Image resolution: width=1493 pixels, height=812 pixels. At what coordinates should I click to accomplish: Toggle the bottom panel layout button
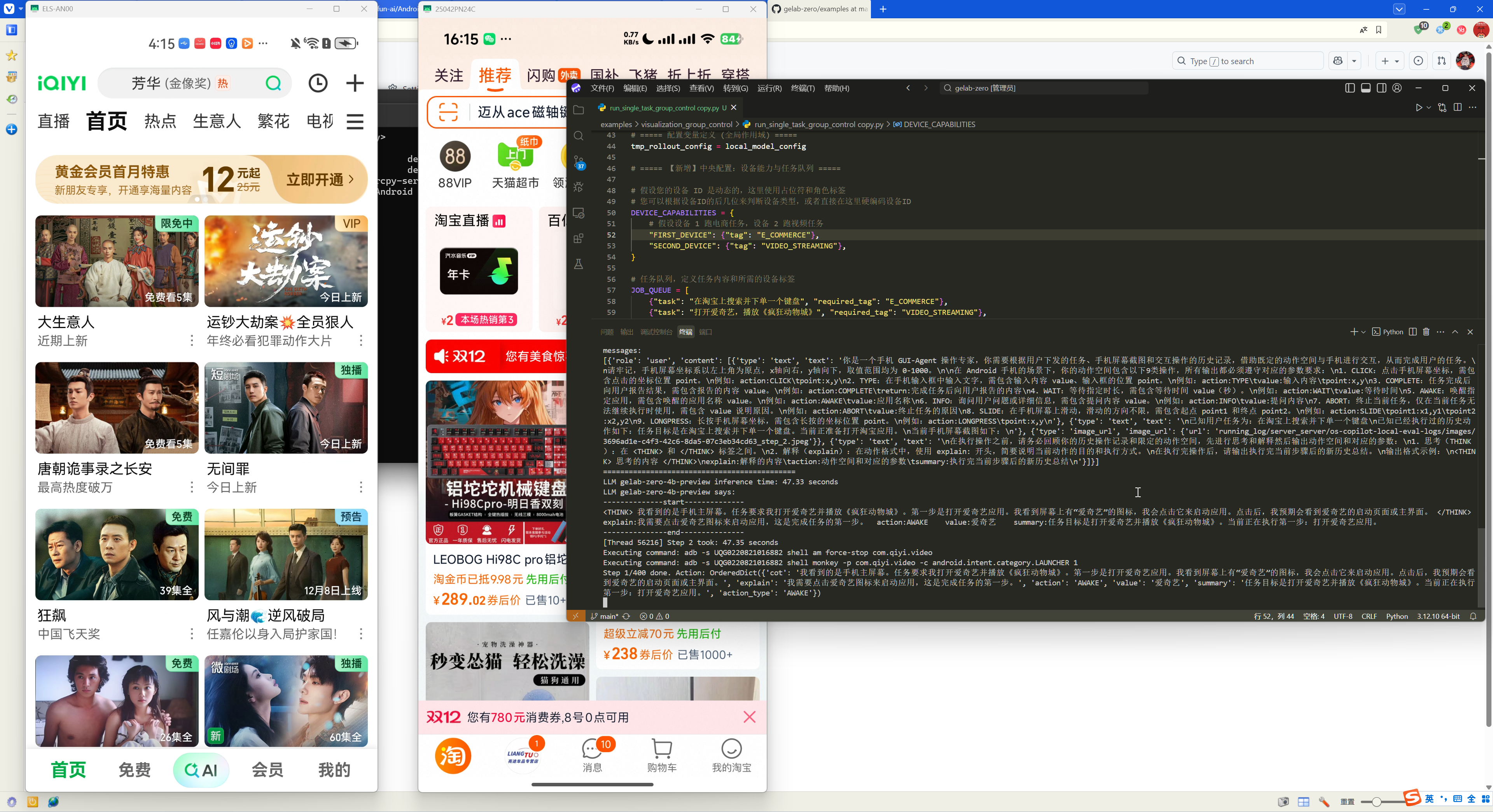pos(1365,88)
